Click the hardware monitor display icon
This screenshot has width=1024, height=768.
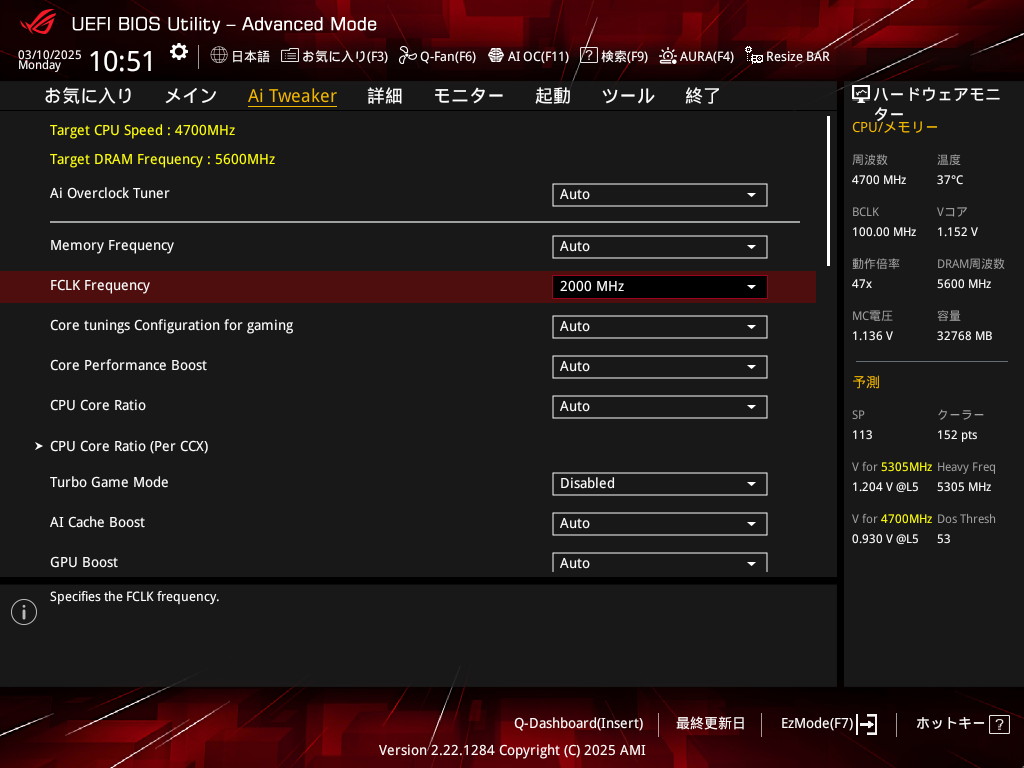point(861,95)
